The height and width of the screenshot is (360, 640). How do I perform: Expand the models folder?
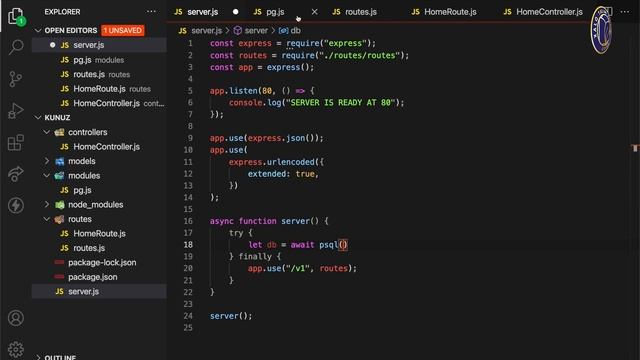47,161
